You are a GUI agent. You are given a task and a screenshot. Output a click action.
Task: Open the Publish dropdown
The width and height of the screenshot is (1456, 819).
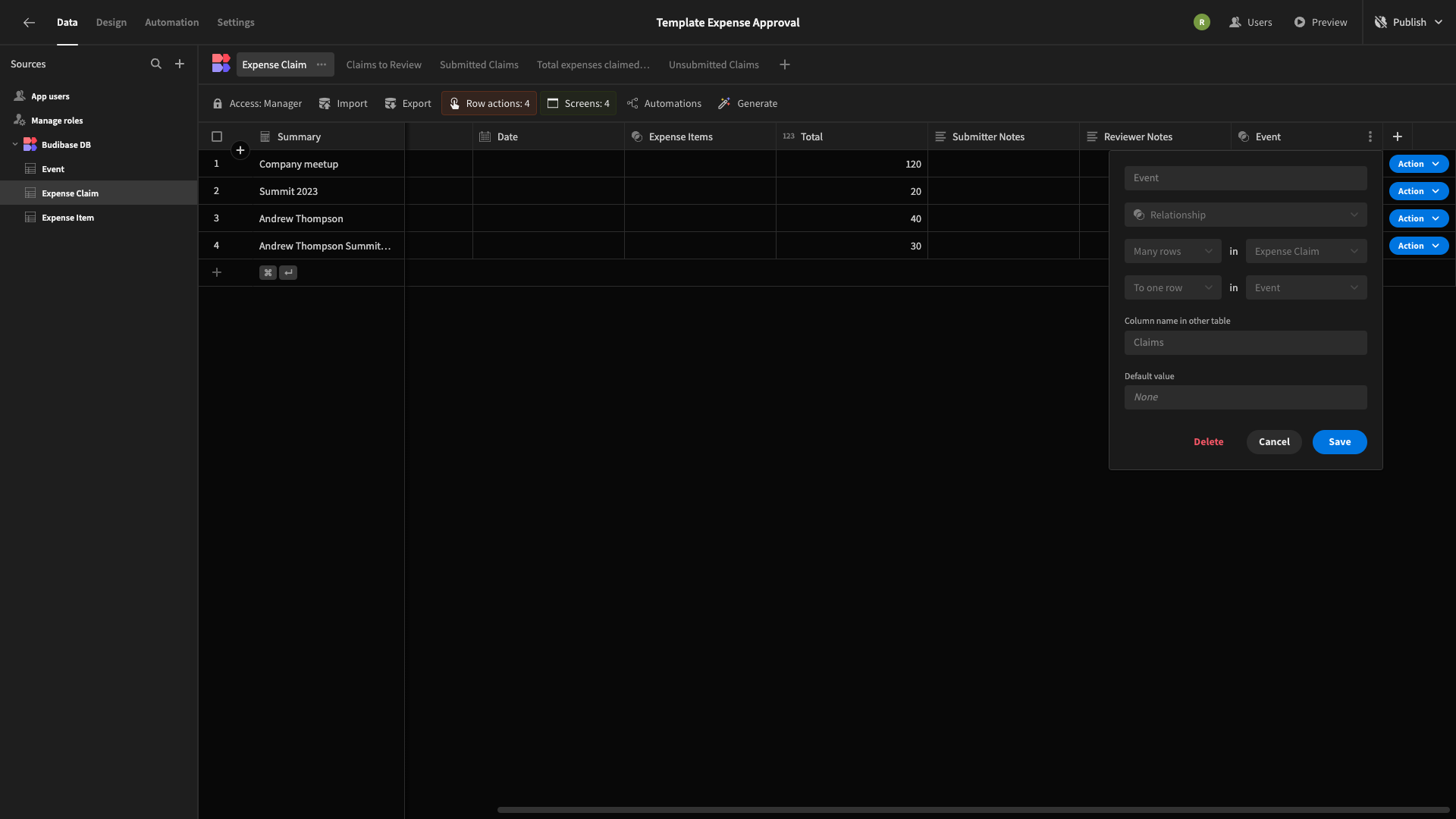pos(1408,23)
